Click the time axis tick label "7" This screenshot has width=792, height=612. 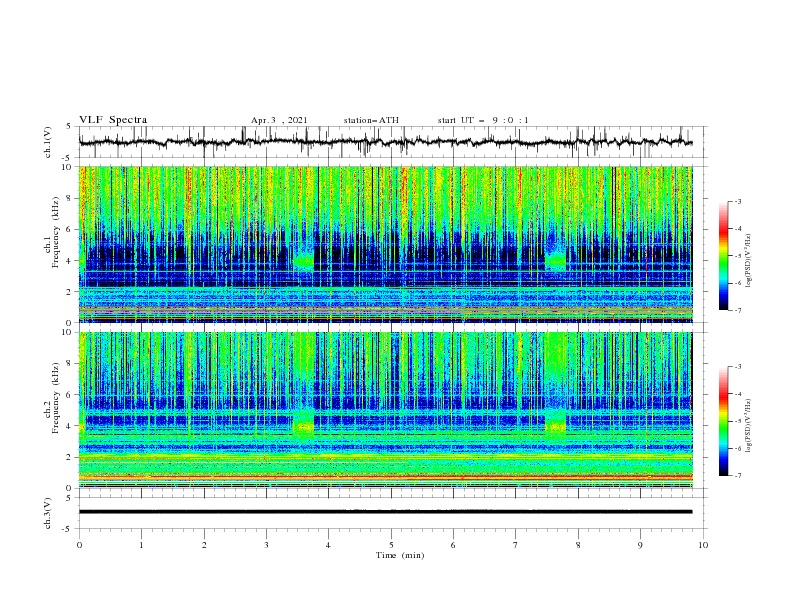point(516,545)
